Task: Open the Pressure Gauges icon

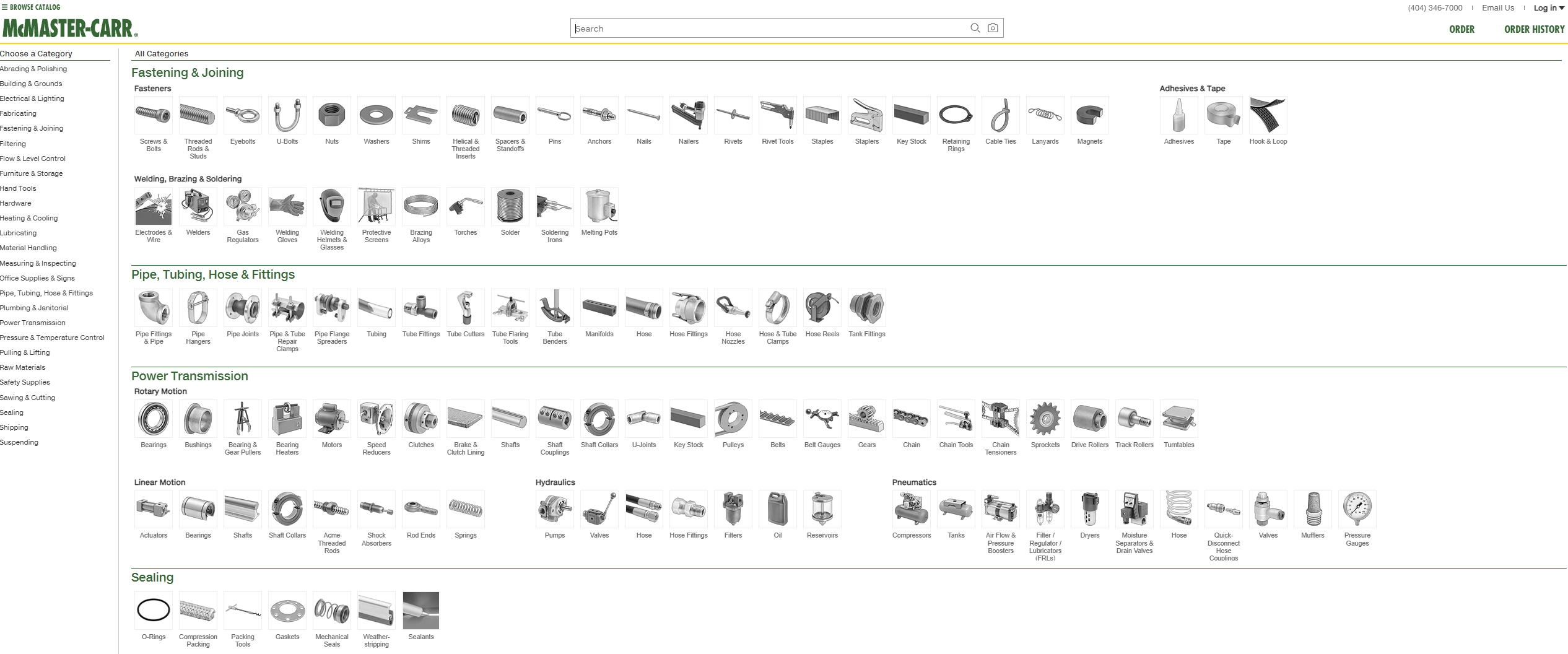Action: 1357,509
